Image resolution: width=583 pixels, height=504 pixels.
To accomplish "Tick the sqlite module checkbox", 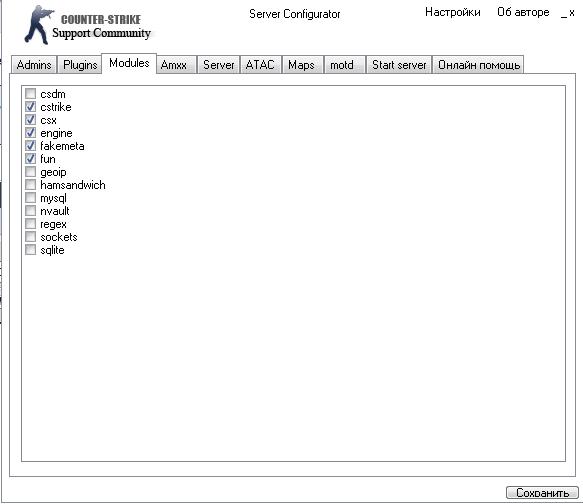I will [30, 250].
